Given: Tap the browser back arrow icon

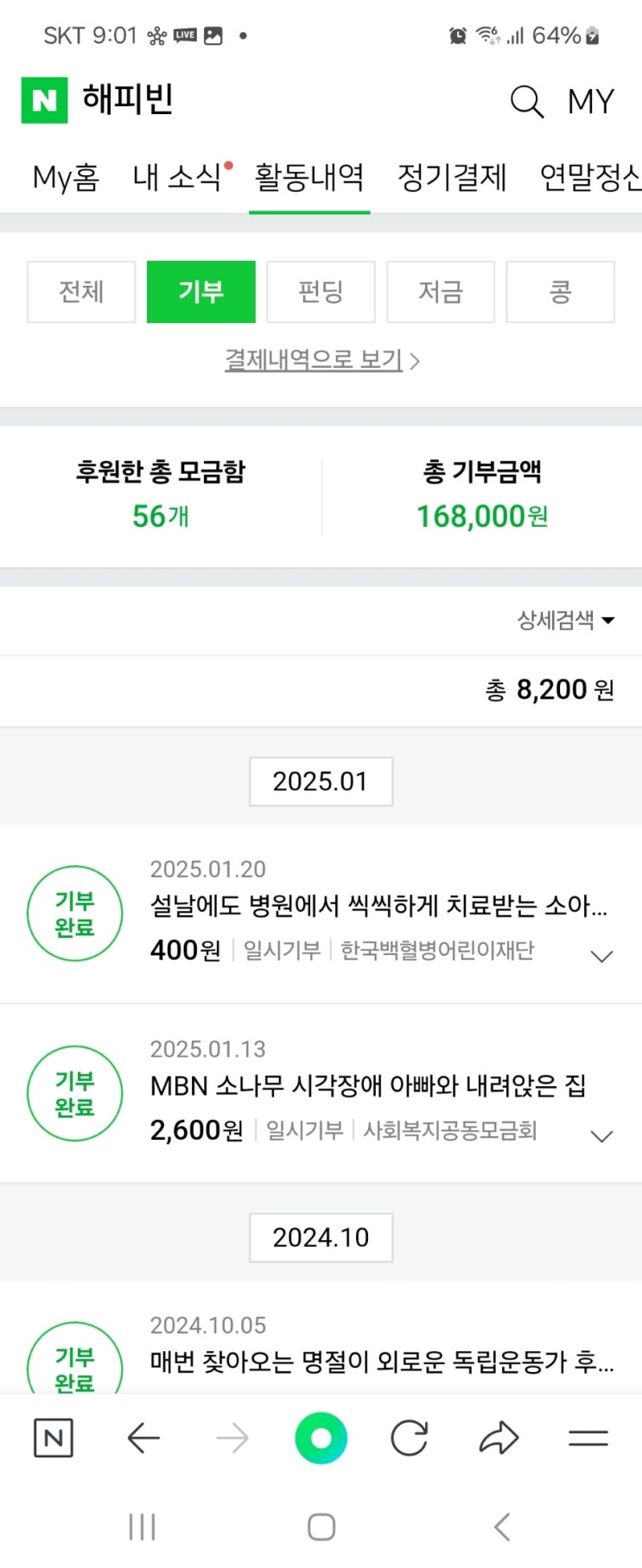Looking at the screenshot, I should 143,1438.
